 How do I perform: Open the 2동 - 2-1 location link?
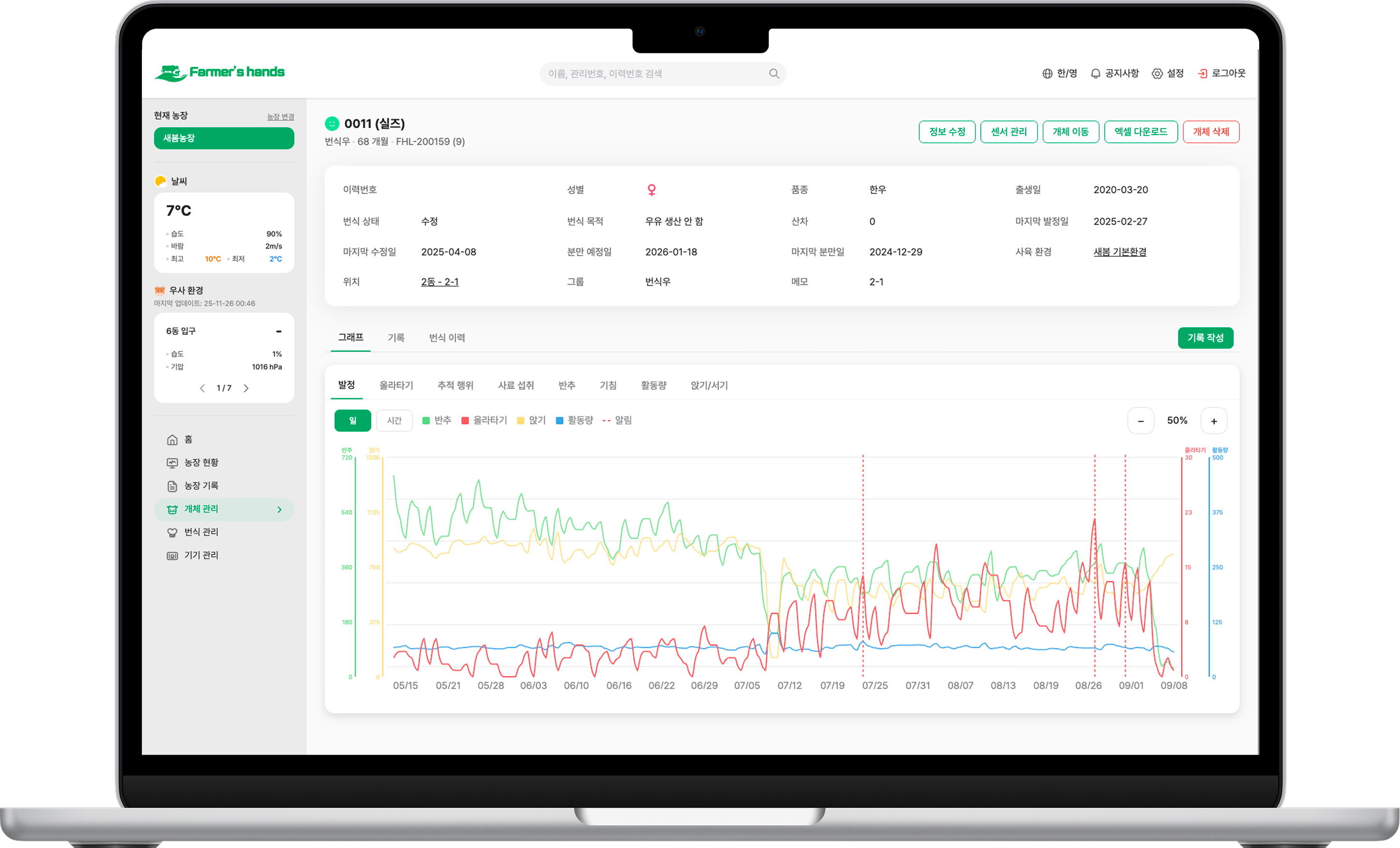(439, 282)
